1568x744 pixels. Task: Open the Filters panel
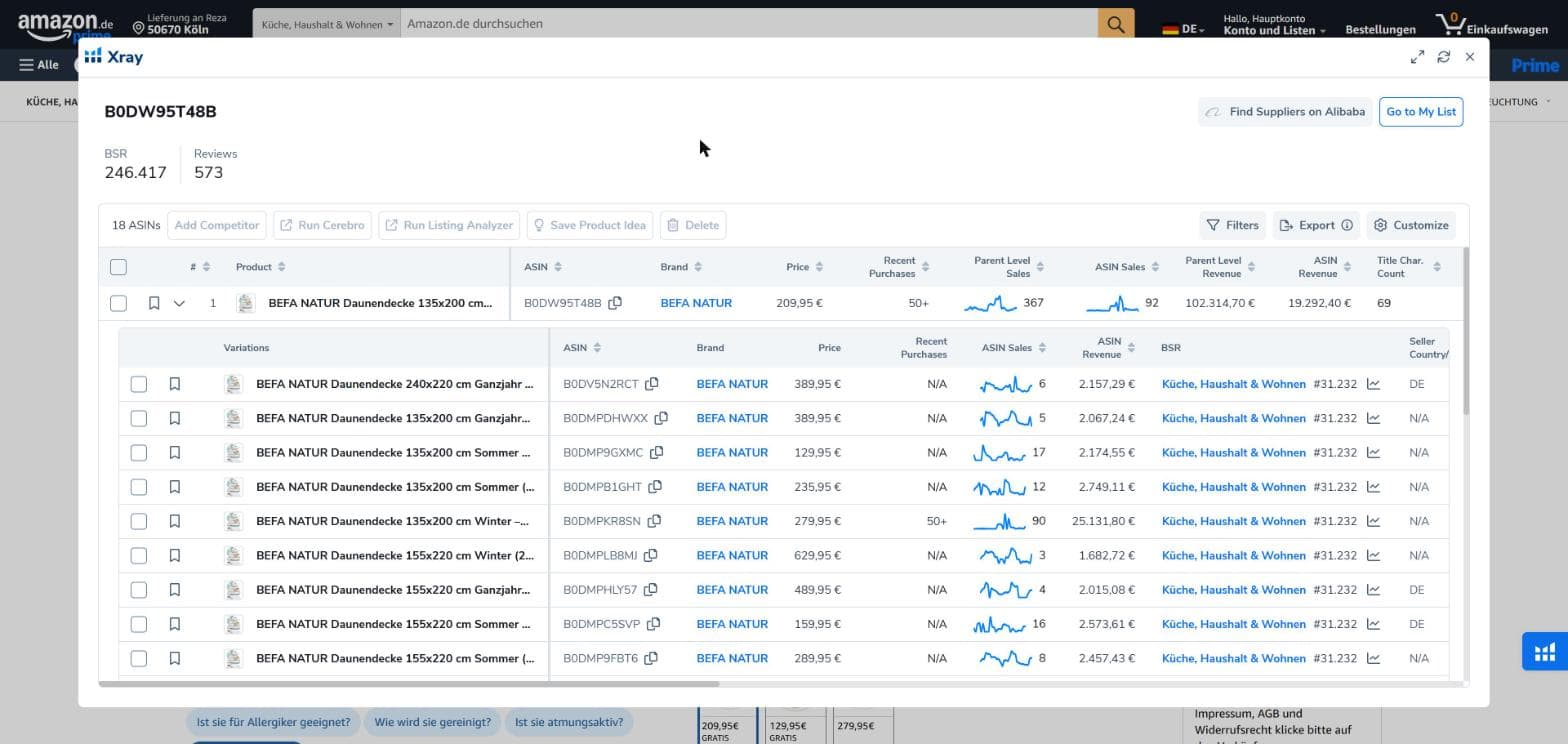1232,225
